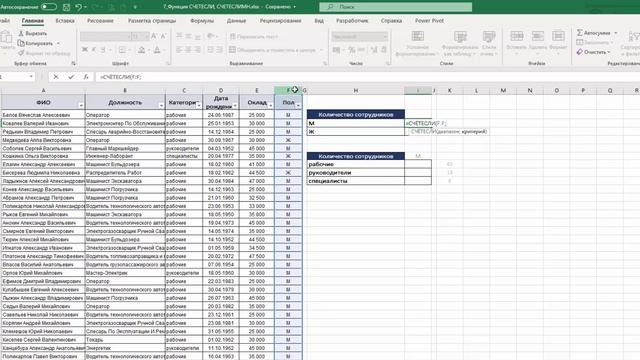Confirm formula with checkmark icon
Viewport: 640px width, 360px height.
[x=71, y=77]
